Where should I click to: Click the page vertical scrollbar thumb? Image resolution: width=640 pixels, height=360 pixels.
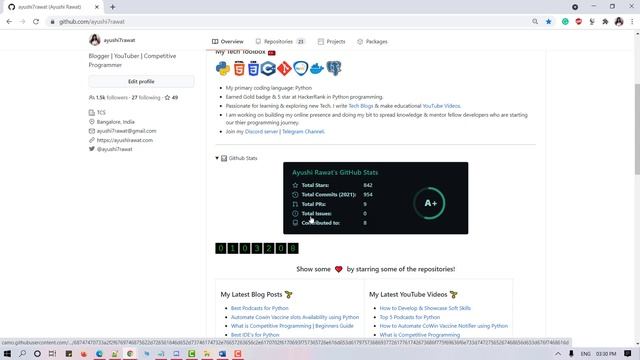[x=636, y=129]
